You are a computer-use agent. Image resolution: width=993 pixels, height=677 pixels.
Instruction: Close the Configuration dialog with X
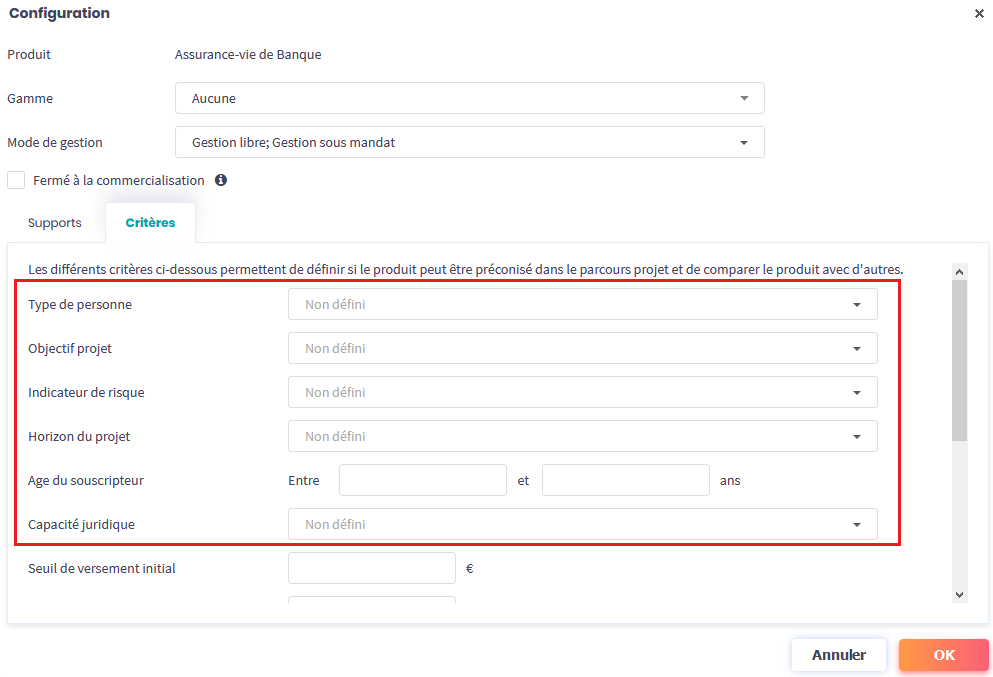(978, 14)
